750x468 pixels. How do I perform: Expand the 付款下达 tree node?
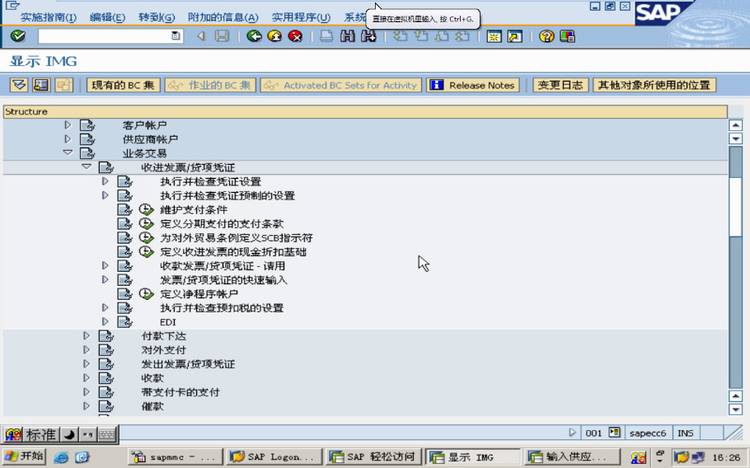coord(87,336)
